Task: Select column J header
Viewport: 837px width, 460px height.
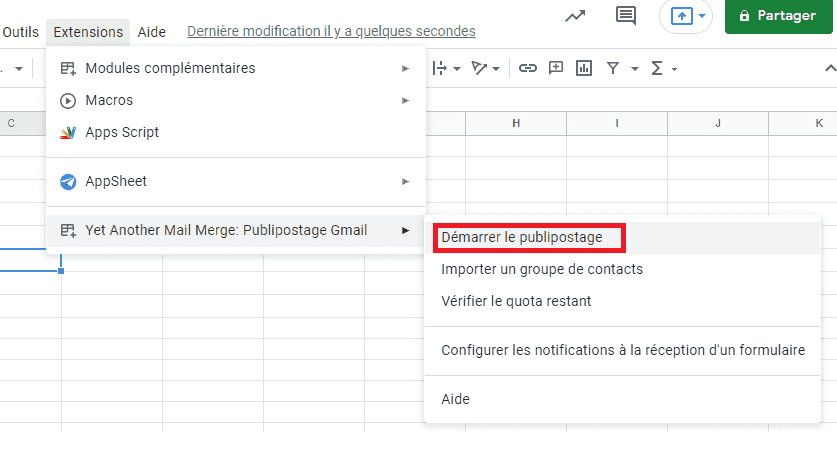Action: pos(718,123)
